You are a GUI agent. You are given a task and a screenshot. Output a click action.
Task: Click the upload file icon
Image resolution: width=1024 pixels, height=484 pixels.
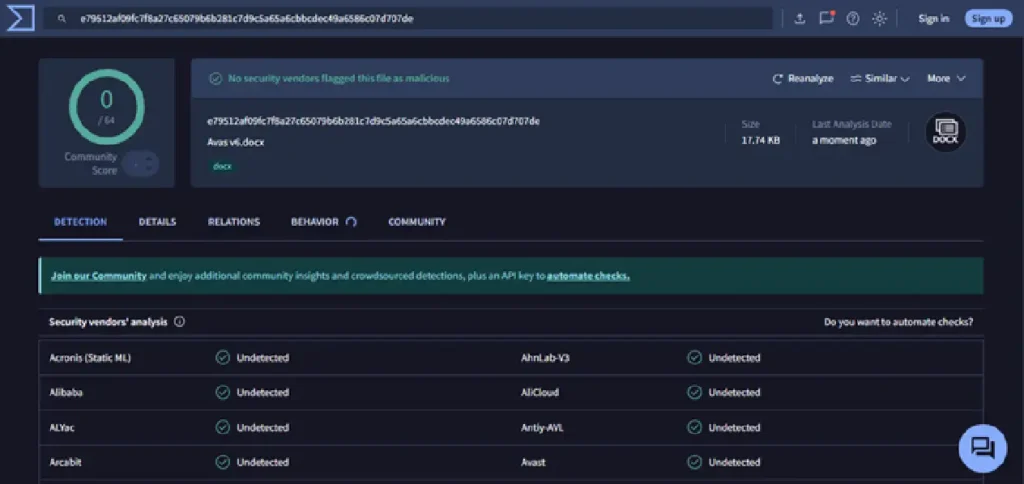click(799, 19)
